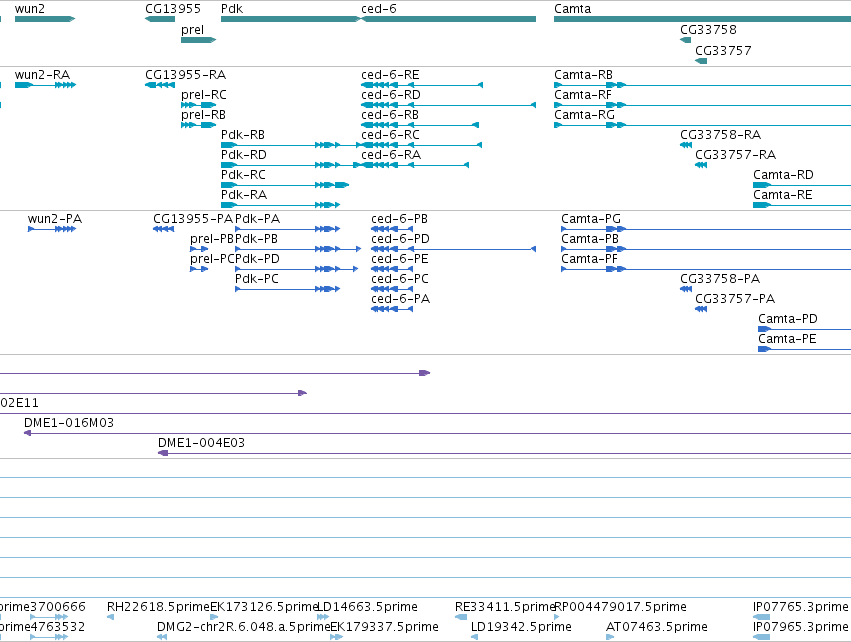The width and height of the screenshot is (851, 642).
Task: Select the prel-PC protein label
Action: click(212, 259)
